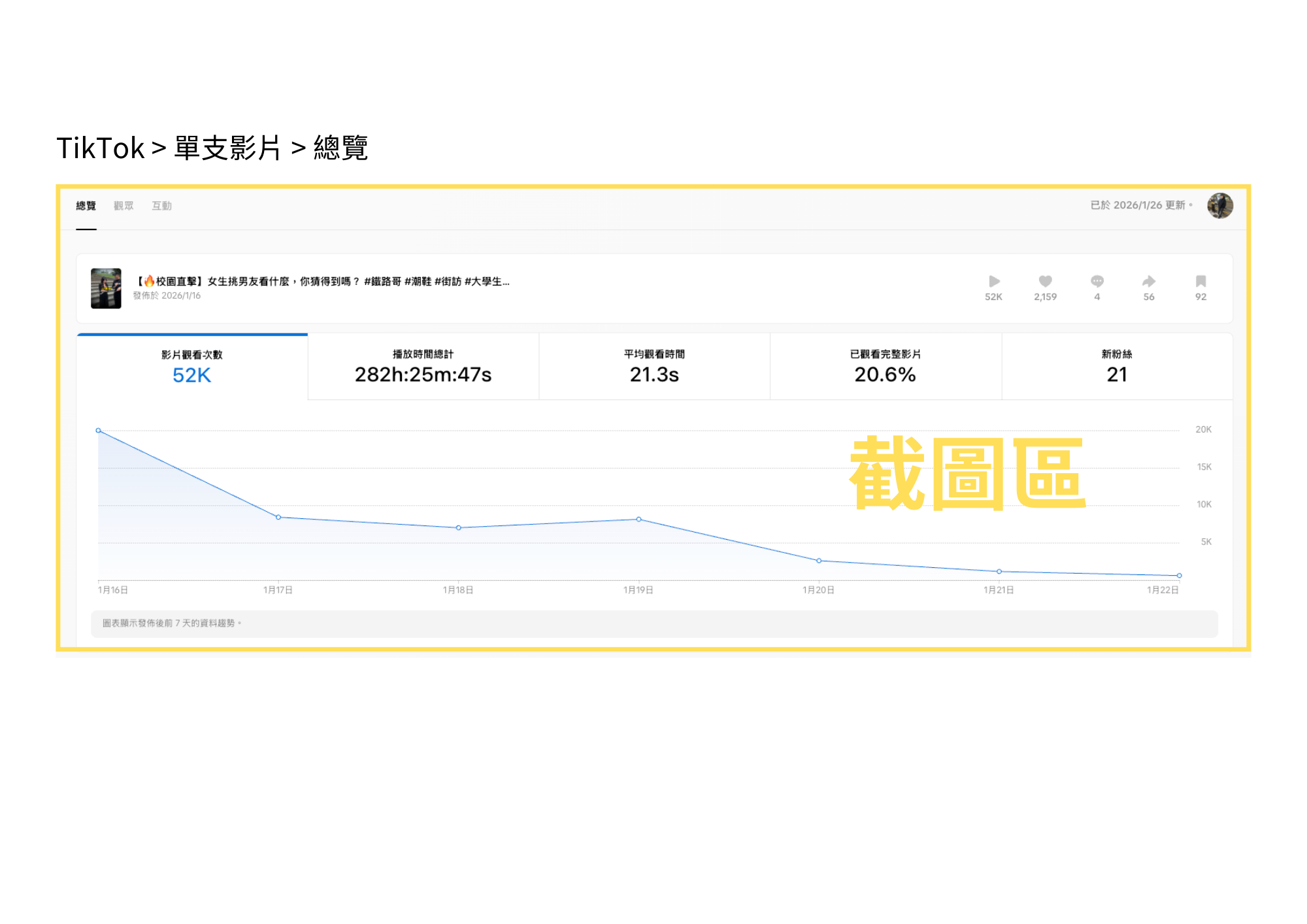This screenshot has height=924, width=1307.
Task: Select the 已觀看完整影片 20.6% metric card
Action: point(885,367)
